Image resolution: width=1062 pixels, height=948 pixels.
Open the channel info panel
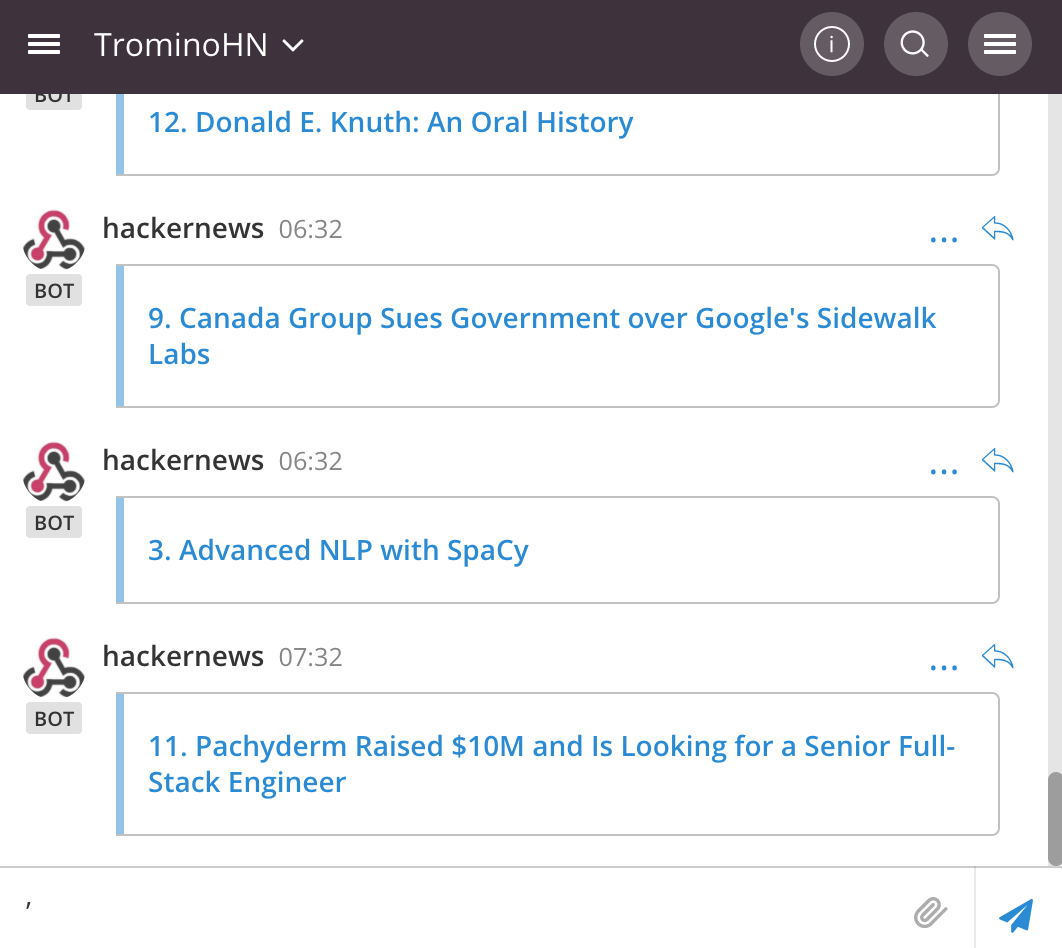click(x=831, y=45)
